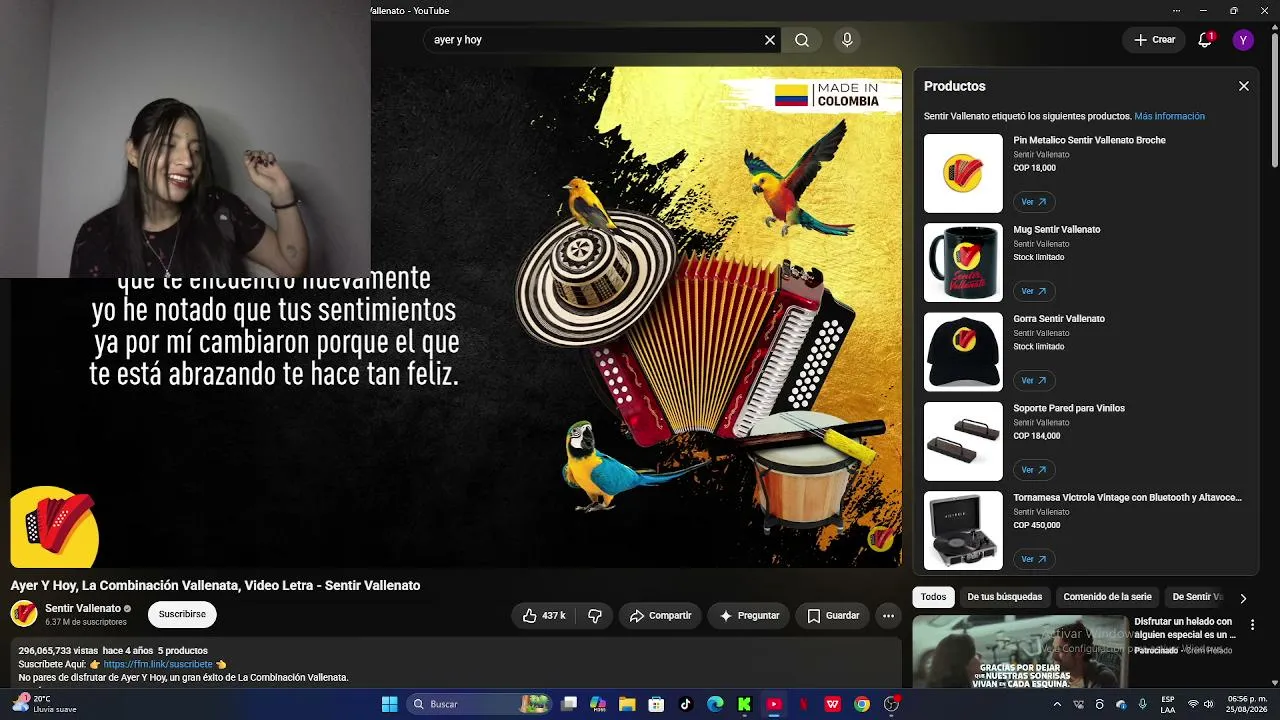Open Copilot from the taskbar
Image resolution: width=1280 pixels, height=720 pixels.
click(598, 704)
